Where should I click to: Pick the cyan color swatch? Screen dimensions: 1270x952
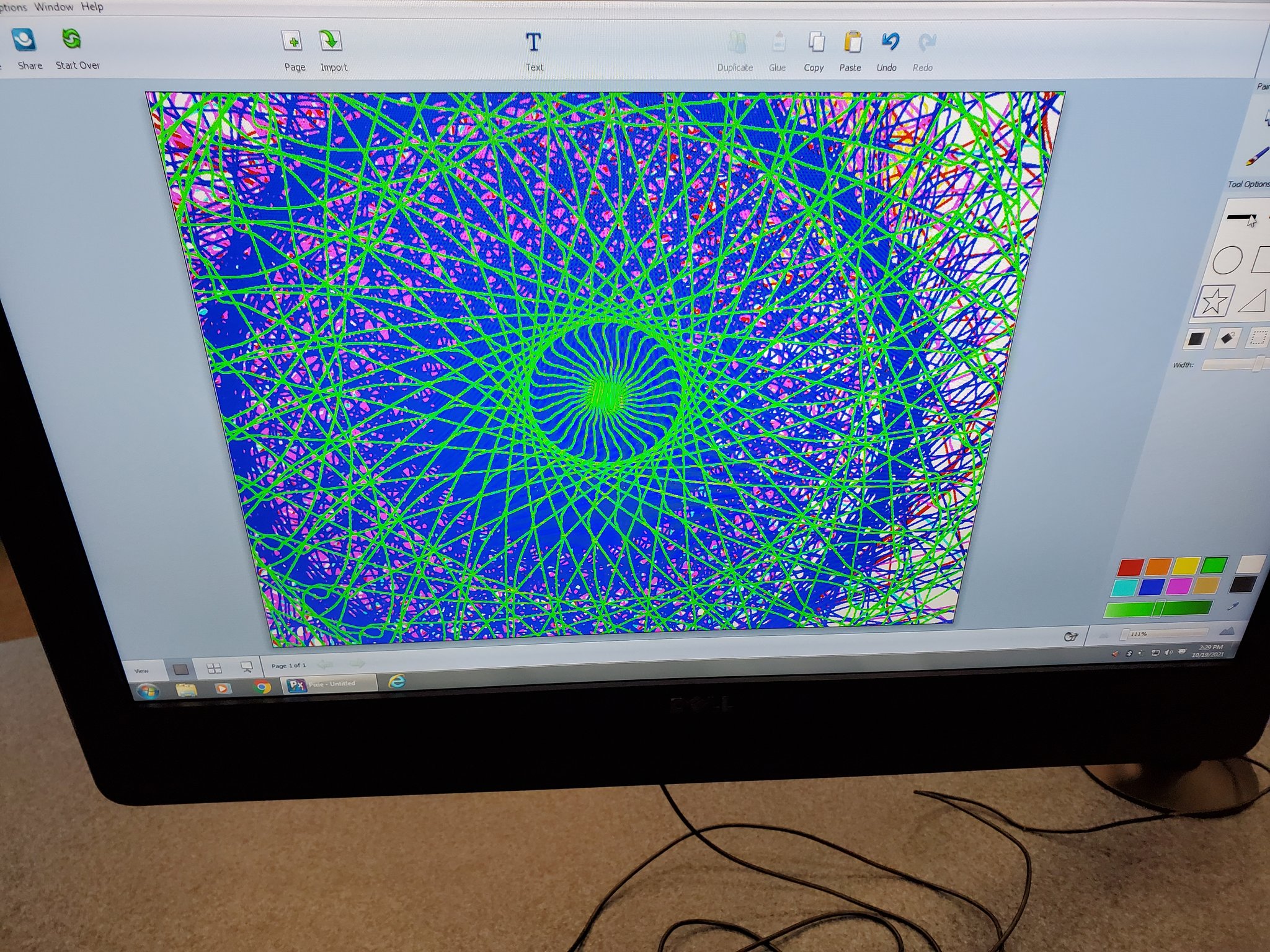point(1125,588)
